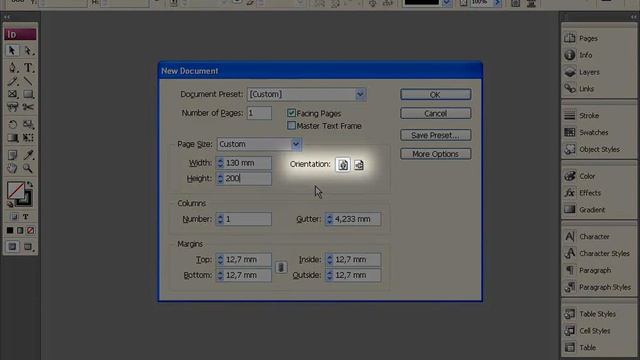Select the Gradient Swatch tool

click(12, 138)
